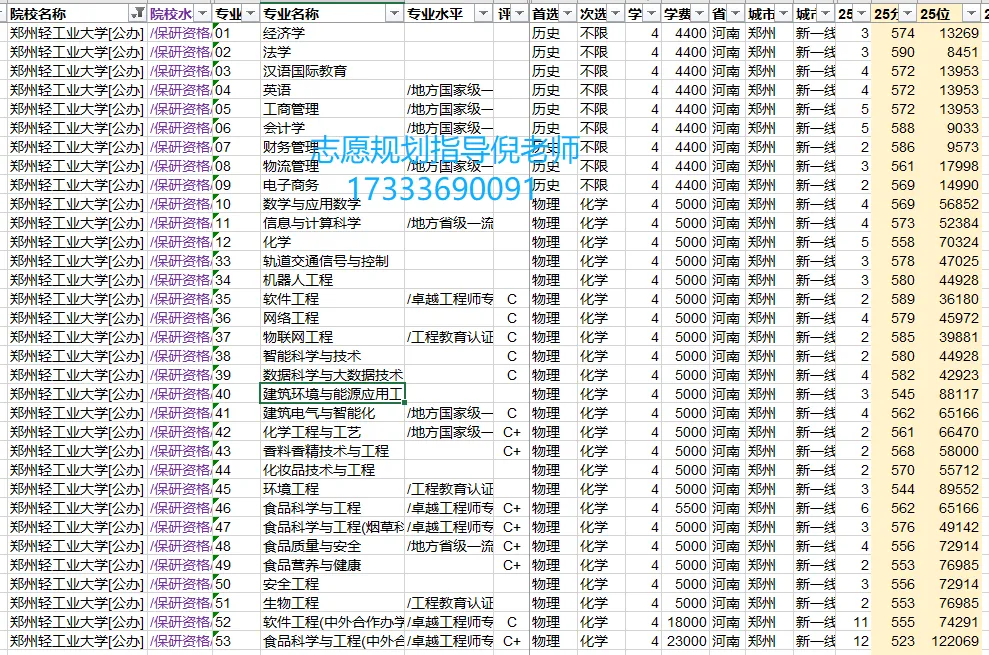Click the major cell 信息与计算科学

tap(332, 223)
